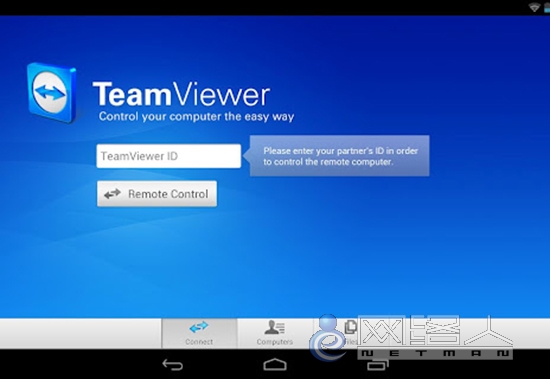Tap the Wi-Fi status icon
Viewport: 550px width, 379px height.
534,7
